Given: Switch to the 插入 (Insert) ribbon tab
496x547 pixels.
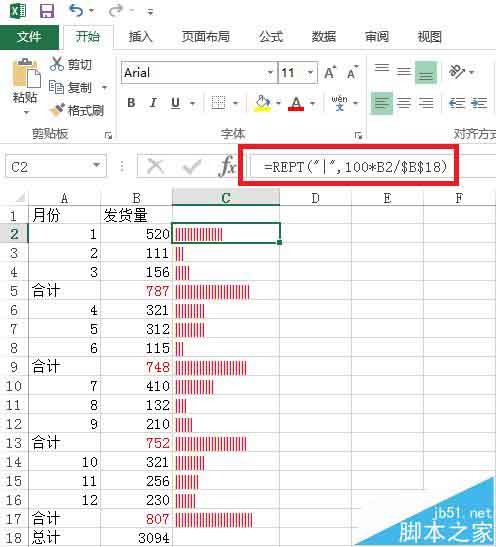Looking at the screenshot, I should pos(141,37).
